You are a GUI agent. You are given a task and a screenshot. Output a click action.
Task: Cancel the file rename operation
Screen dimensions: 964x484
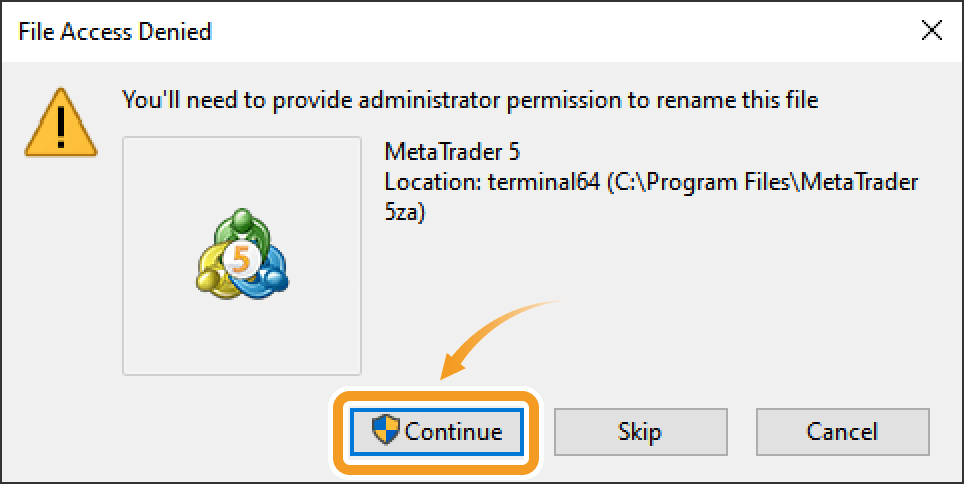coord(842,432)
